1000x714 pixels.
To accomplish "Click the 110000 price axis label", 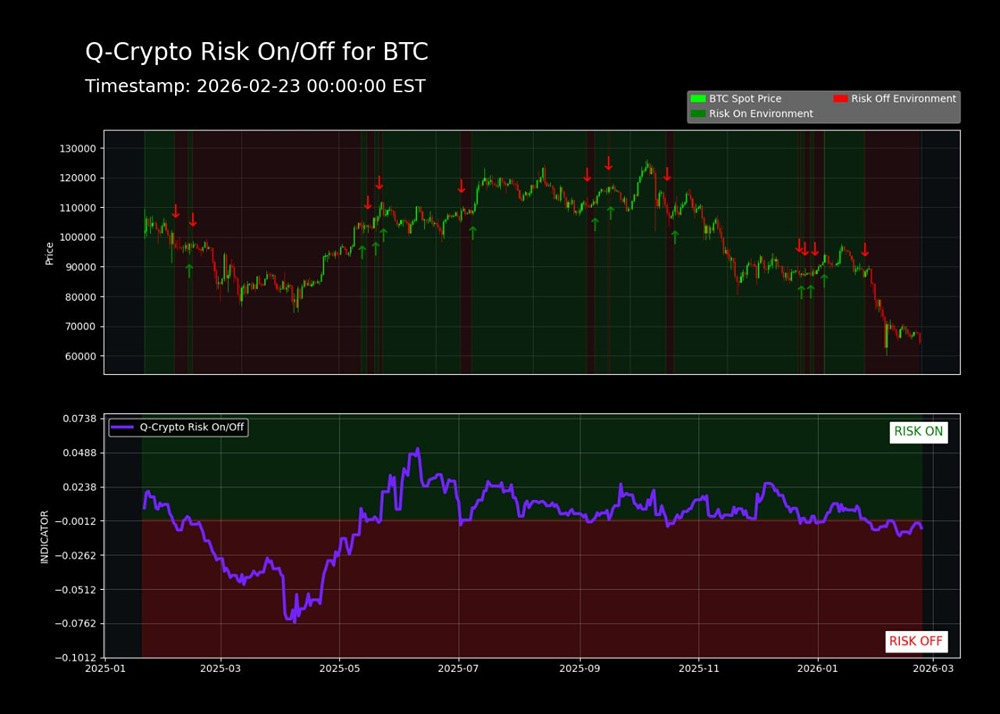I will coord(77,208).
